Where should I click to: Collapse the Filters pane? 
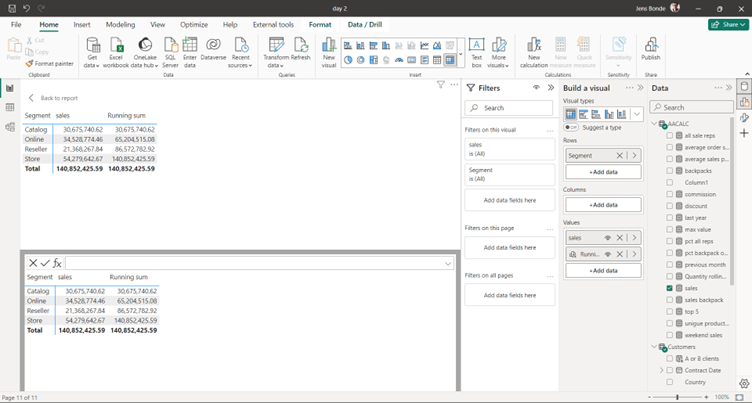(551, 88)
